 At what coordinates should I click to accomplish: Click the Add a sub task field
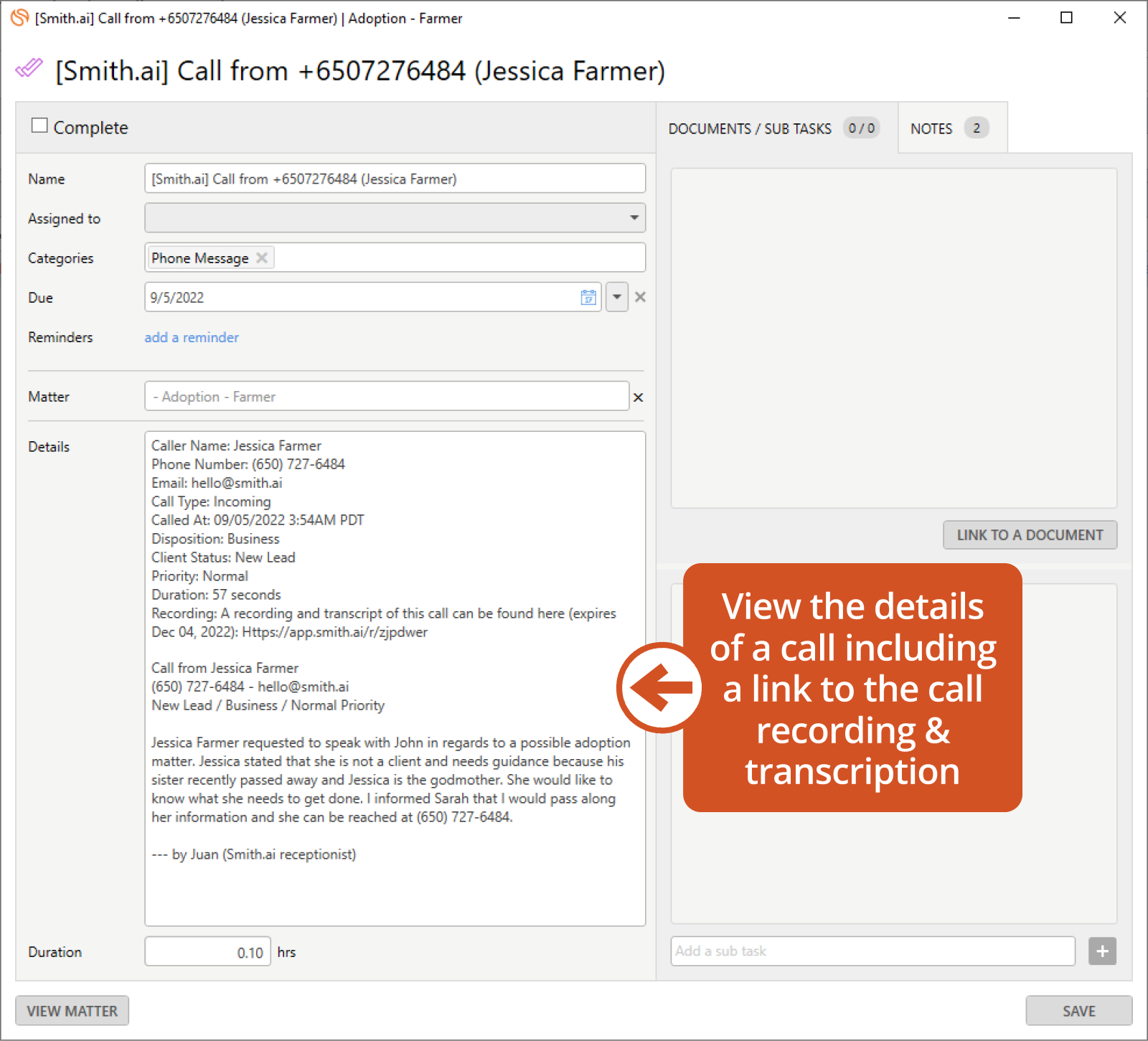(x=872, y=951)
